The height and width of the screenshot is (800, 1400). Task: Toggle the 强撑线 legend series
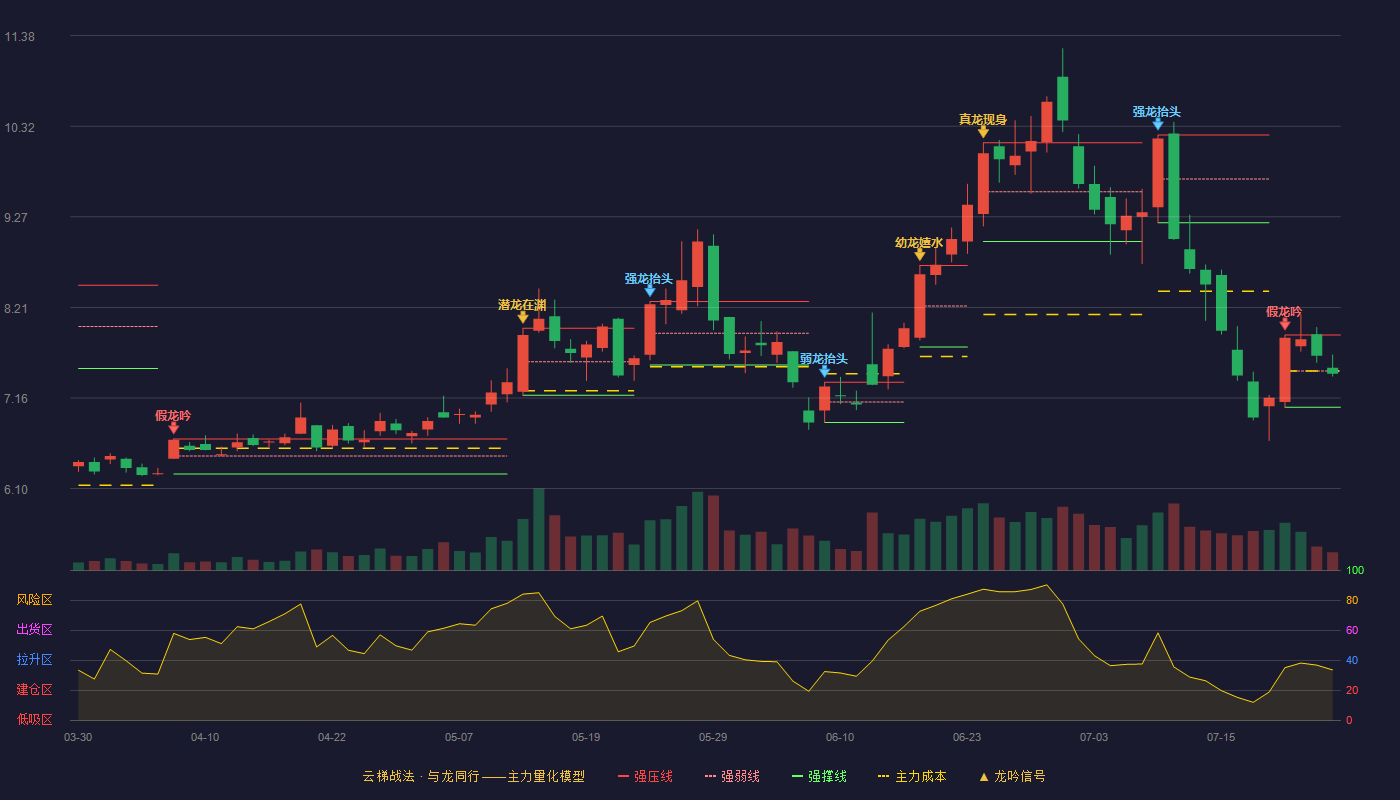coord(819,776)
